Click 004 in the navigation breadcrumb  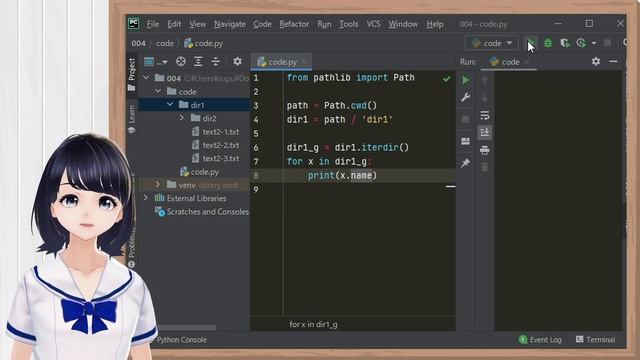pos(138,43)
